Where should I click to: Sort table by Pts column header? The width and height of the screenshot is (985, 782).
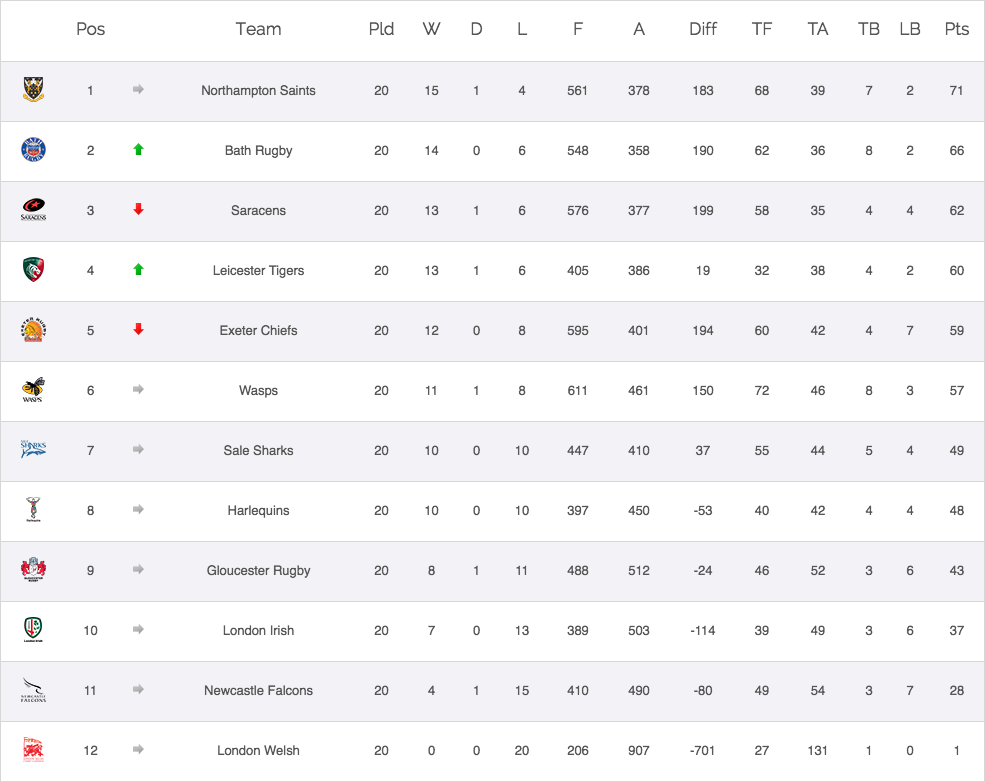[956, 29]
